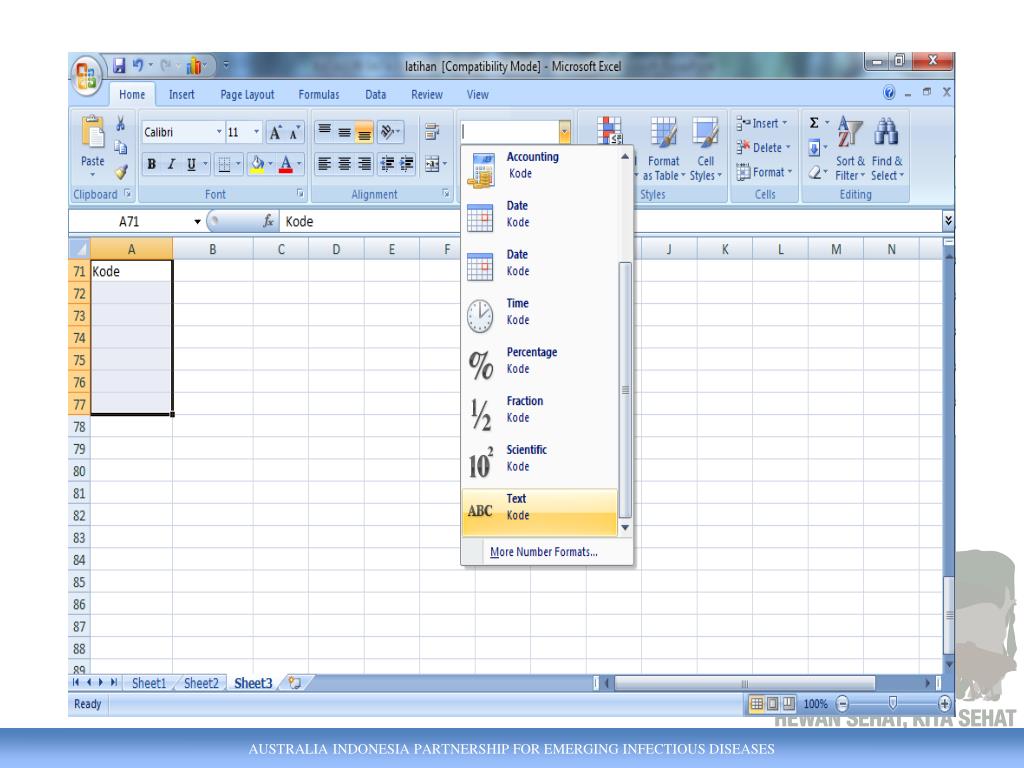Switch to Sheet1 worksheet tab
Viewport: 1024px width, 768px height.
(x=149, y=683)
